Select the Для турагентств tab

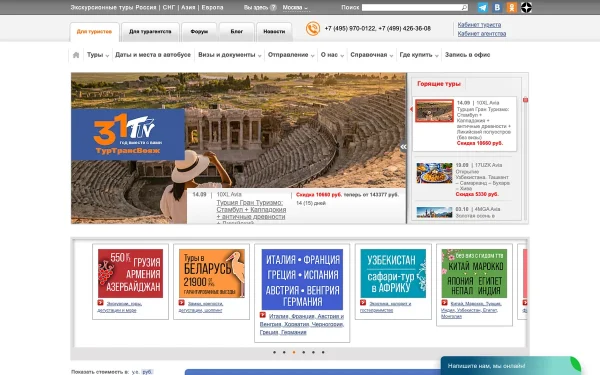[150, 32]
